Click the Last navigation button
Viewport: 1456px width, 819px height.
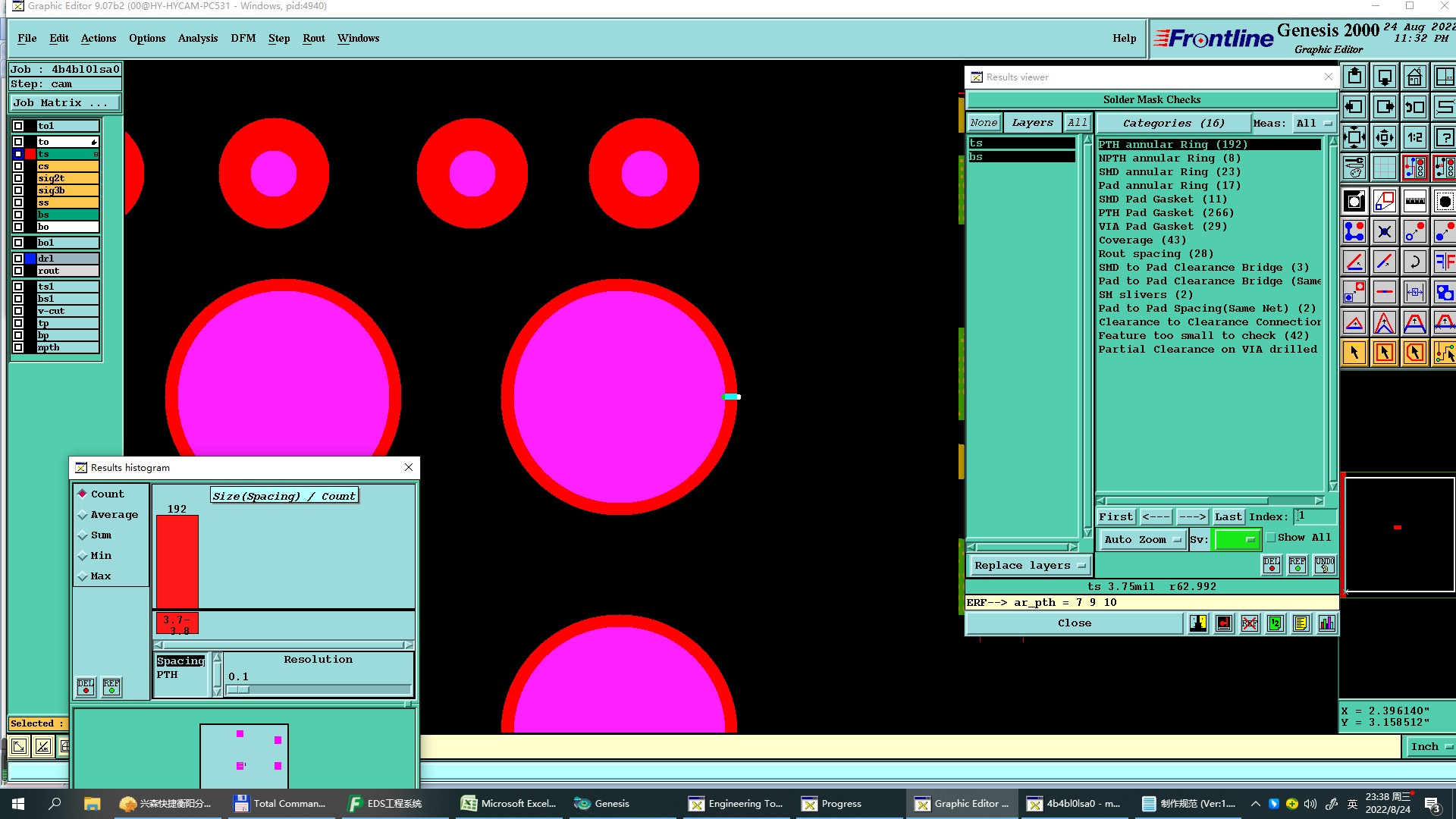(1228, 517)
